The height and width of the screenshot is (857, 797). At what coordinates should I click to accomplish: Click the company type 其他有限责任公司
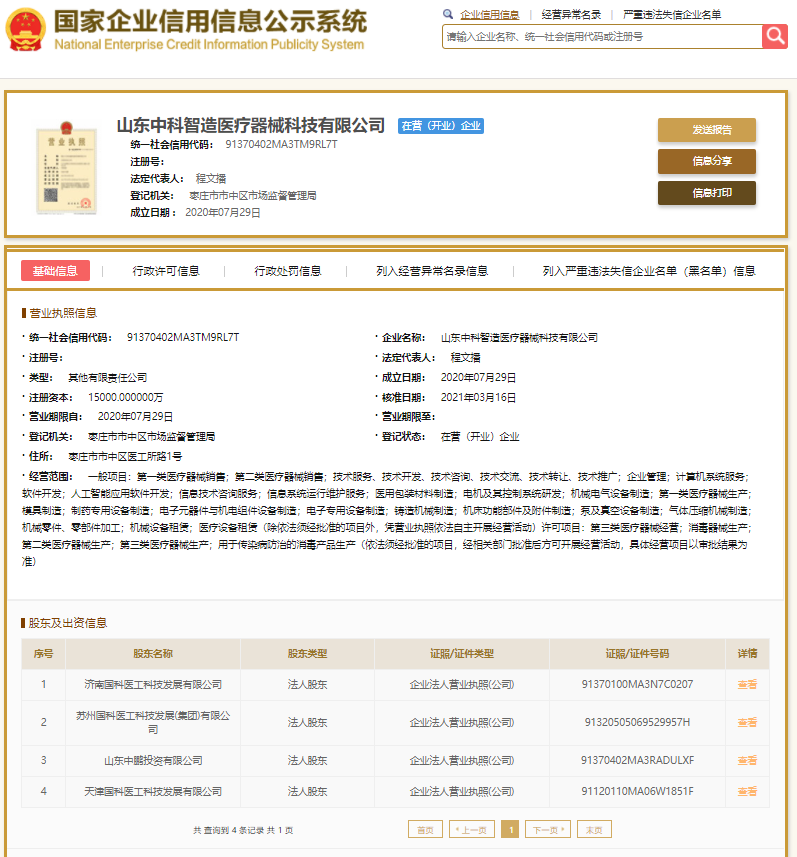(108, 378)
